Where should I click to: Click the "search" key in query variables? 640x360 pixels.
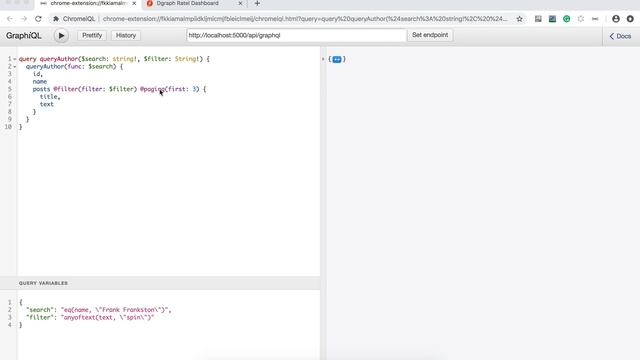coord(40,310)
